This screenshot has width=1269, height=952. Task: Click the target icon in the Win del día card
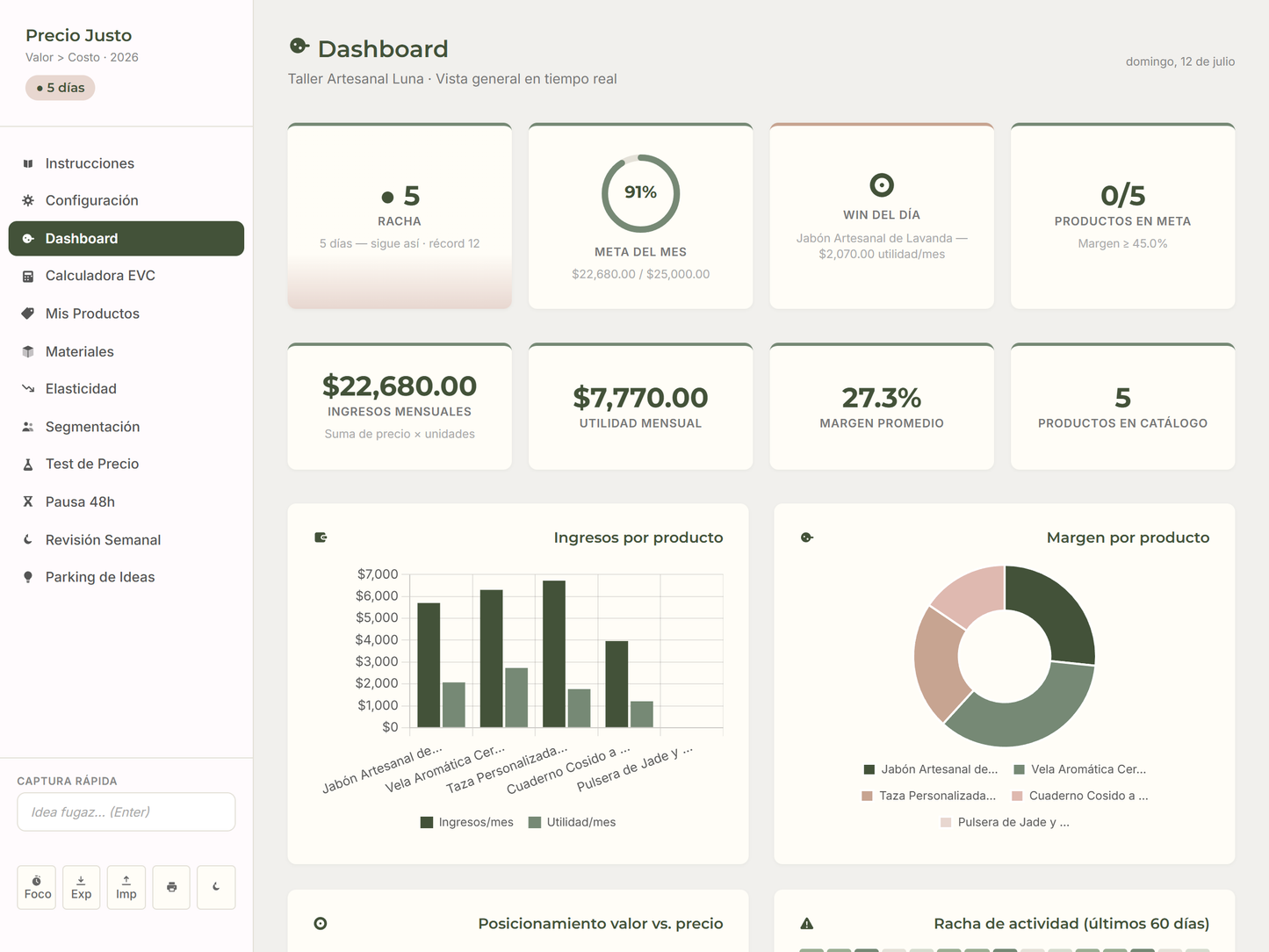click(x=882, y=185)
